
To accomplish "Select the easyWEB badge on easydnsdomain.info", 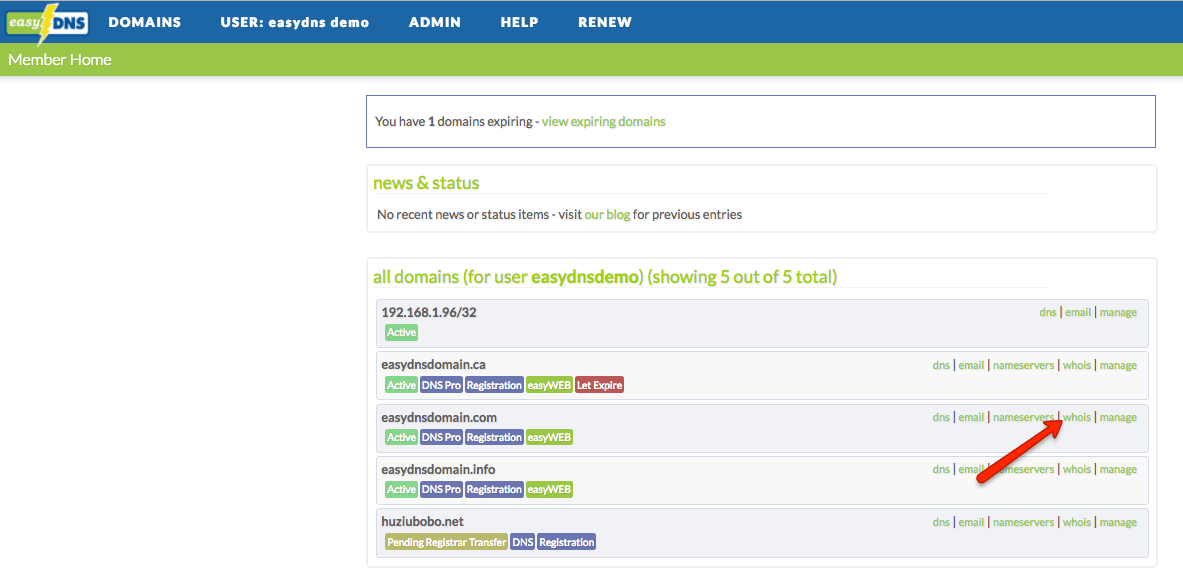I will (x=549, y=489).
